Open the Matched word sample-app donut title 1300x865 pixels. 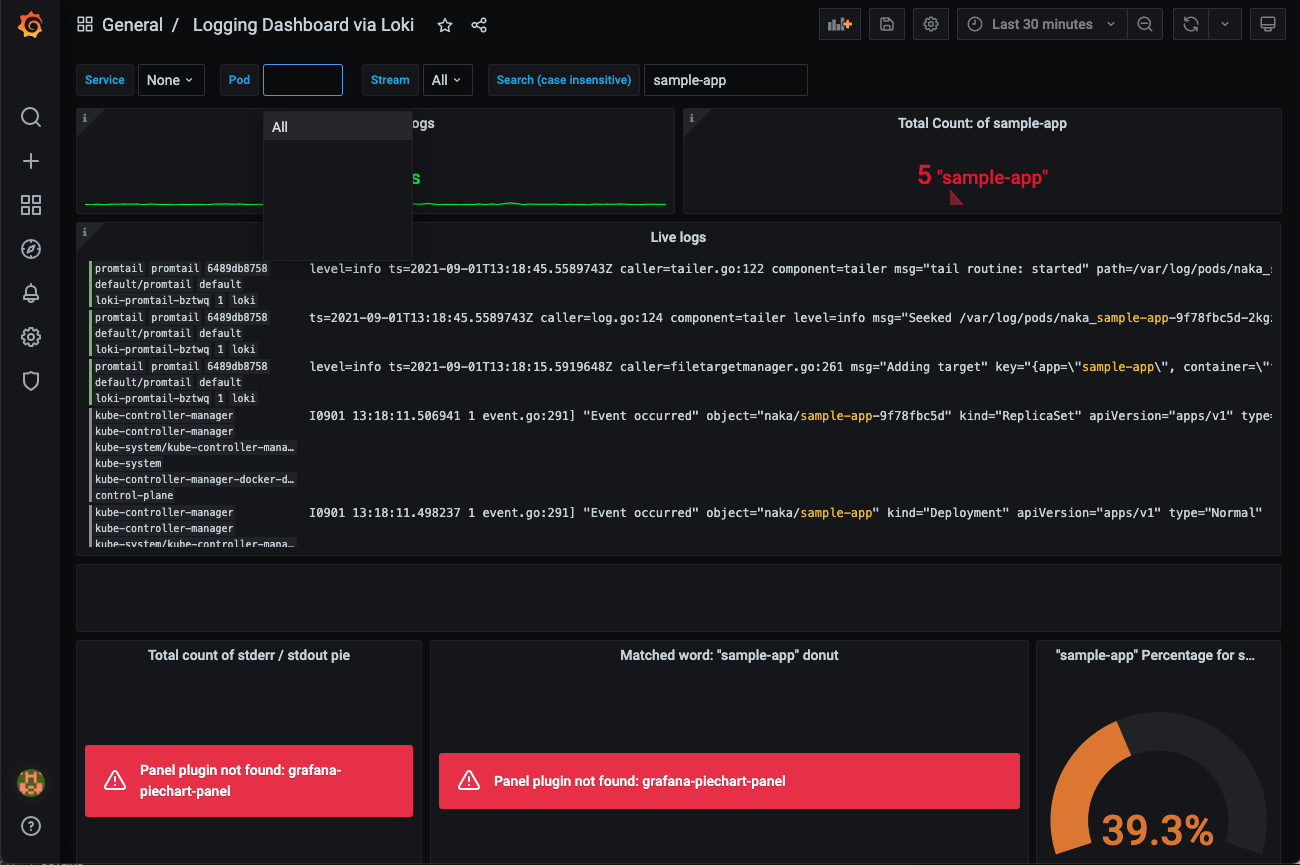(x=729, y=655)
